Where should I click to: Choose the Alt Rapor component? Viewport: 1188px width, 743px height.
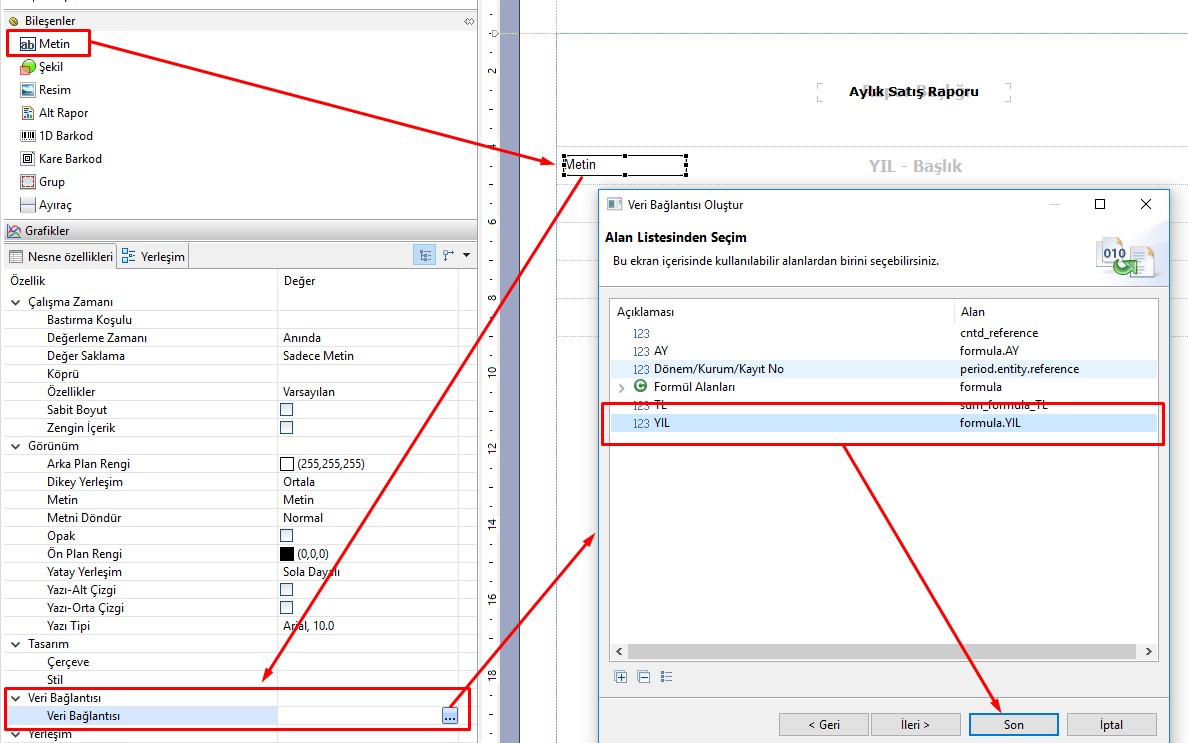(63, 113)
